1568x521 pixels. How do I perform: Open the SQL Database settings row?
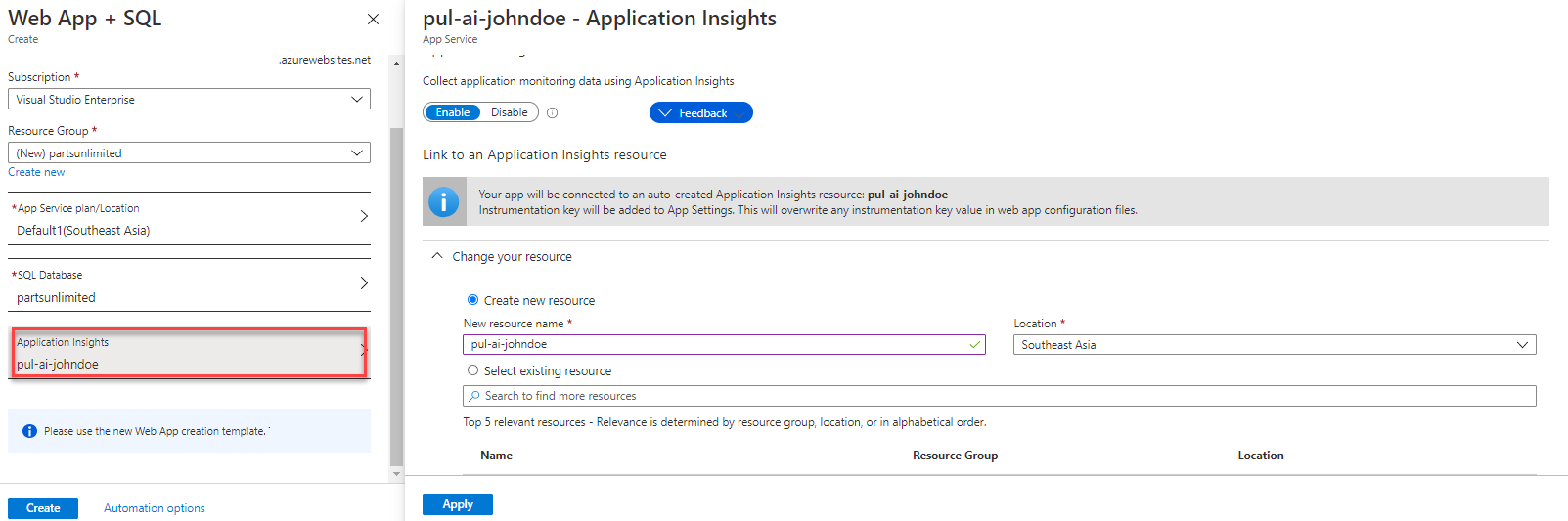(x=189, y=285)
